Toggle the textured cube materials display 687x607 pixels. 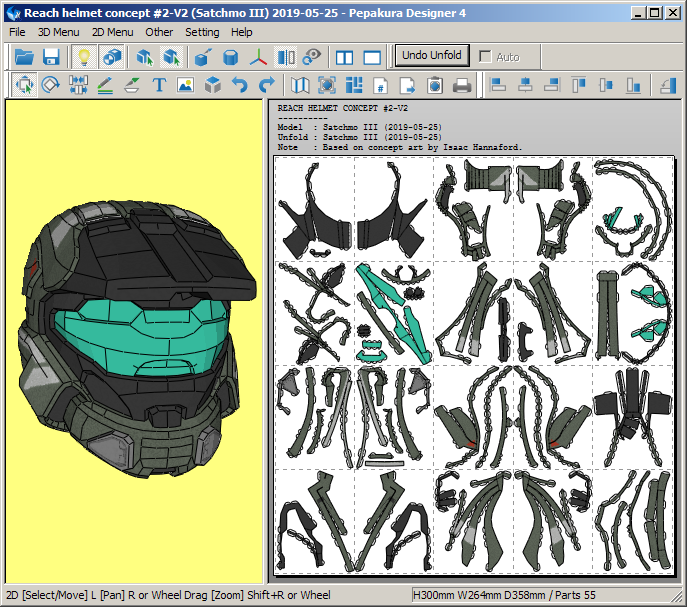[x=111, y=57]
